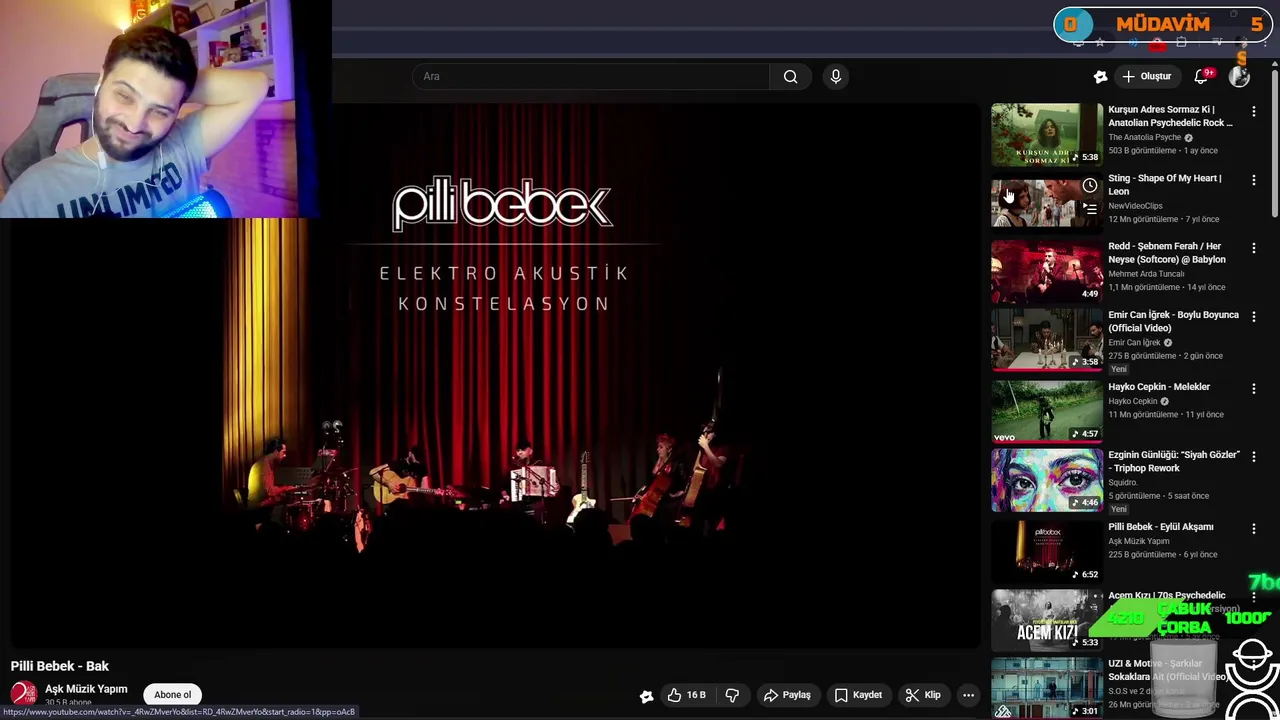Image resolution: width=1280 pixels, height=720 pixels.
Task: Open the title Redd - Şebnem Ferah / Her Neyse
Action: coord(1167,253)
